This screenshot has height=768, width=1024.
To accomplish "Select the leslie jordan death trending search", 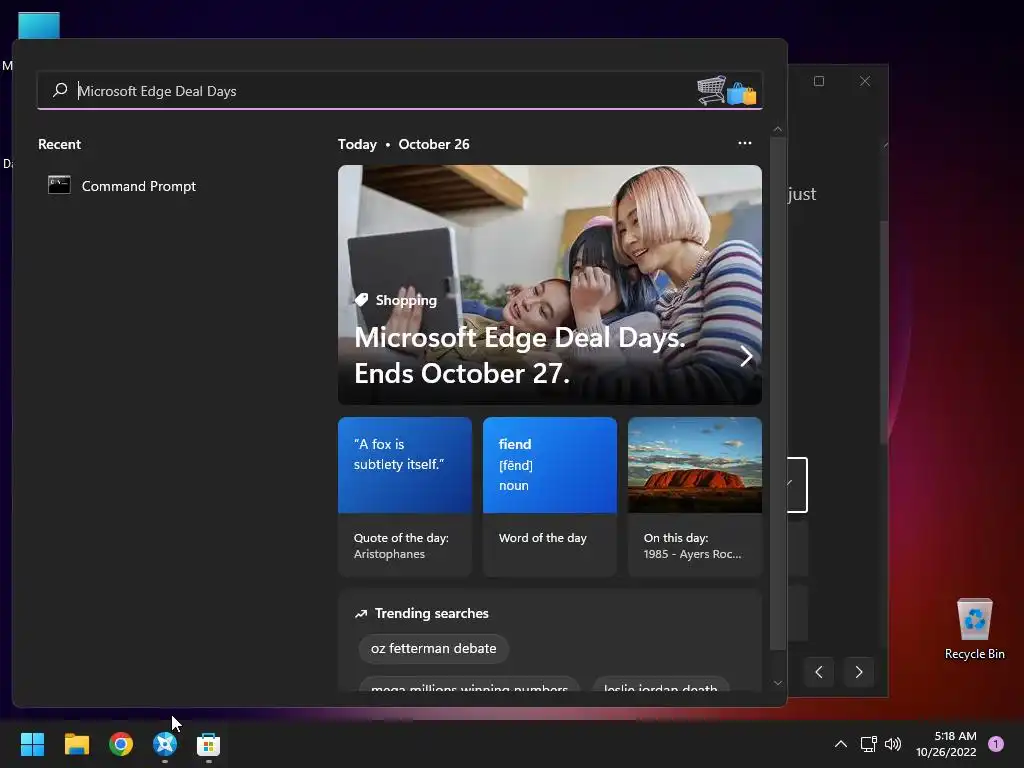I will pos(660,685).
